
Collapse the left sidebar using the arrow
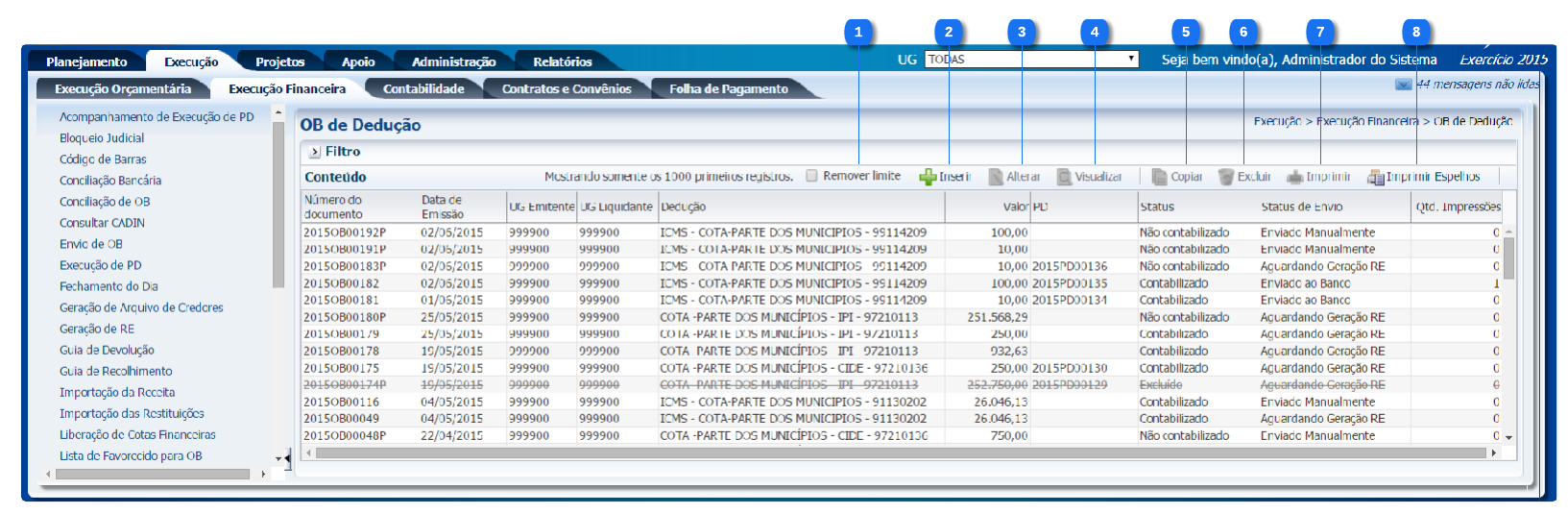click(287, 458)
